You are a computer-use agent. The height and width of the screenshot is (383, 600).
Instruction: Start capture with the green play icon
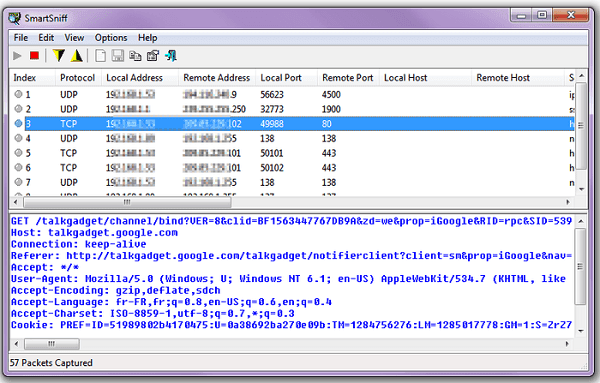(17, 56)
